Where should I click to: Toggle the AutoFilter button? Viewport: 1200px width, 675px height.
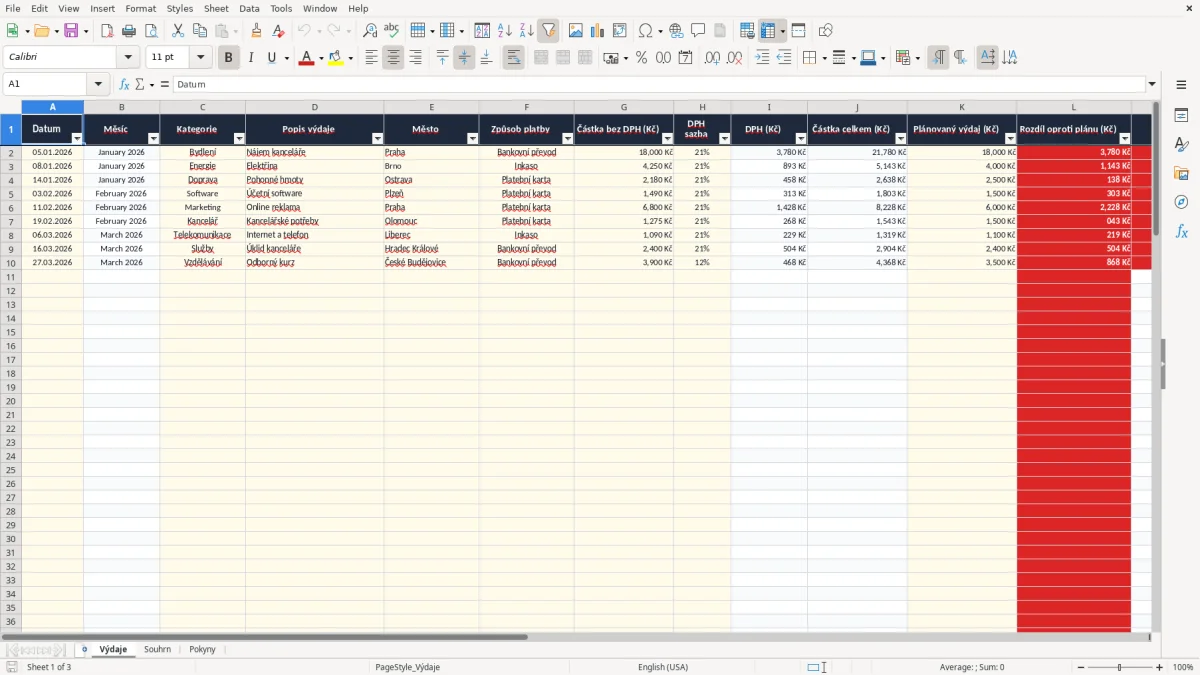549,31
